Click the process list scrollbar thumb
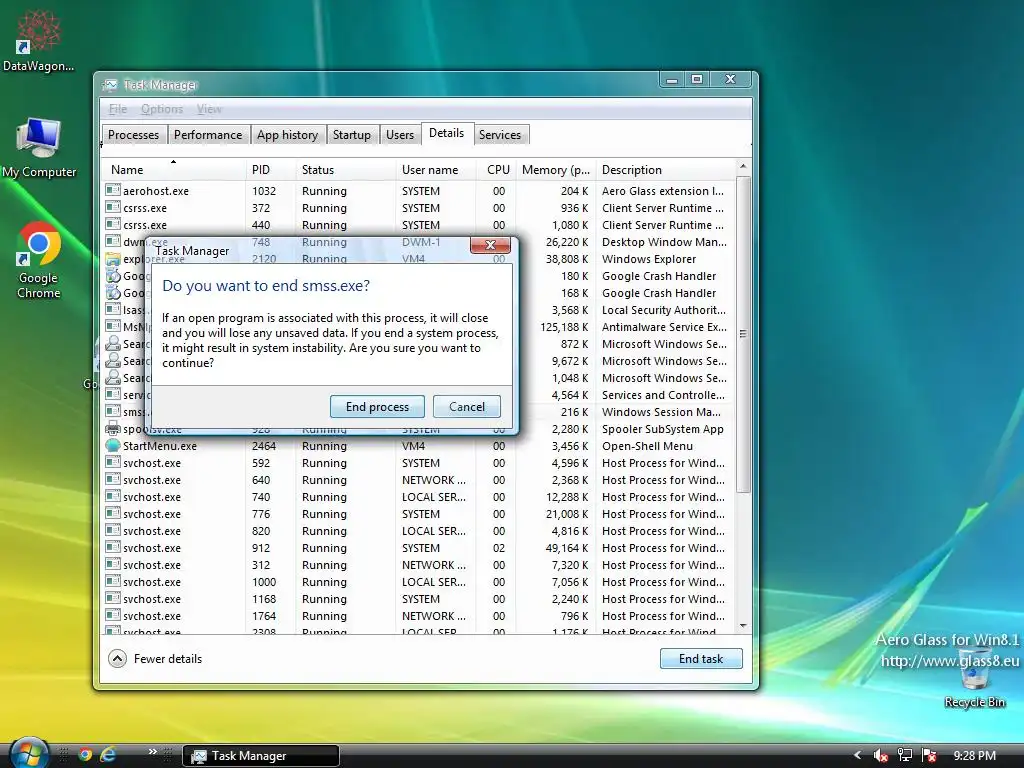 tap(743, 334)
